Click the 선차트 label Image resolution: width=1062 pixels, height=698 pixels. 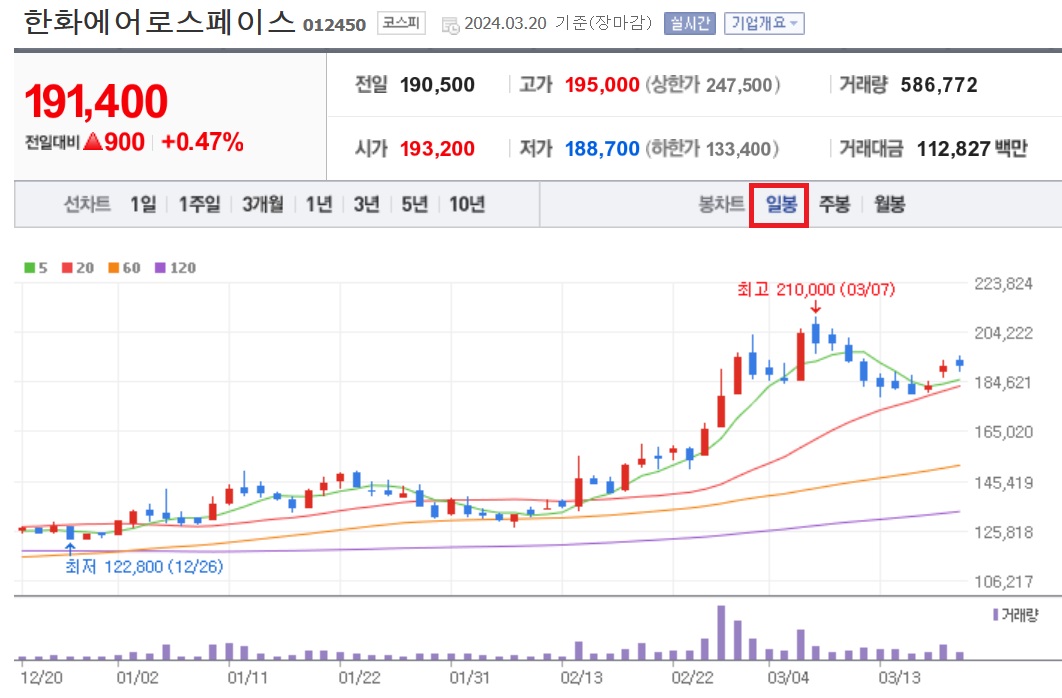point(87,204)
